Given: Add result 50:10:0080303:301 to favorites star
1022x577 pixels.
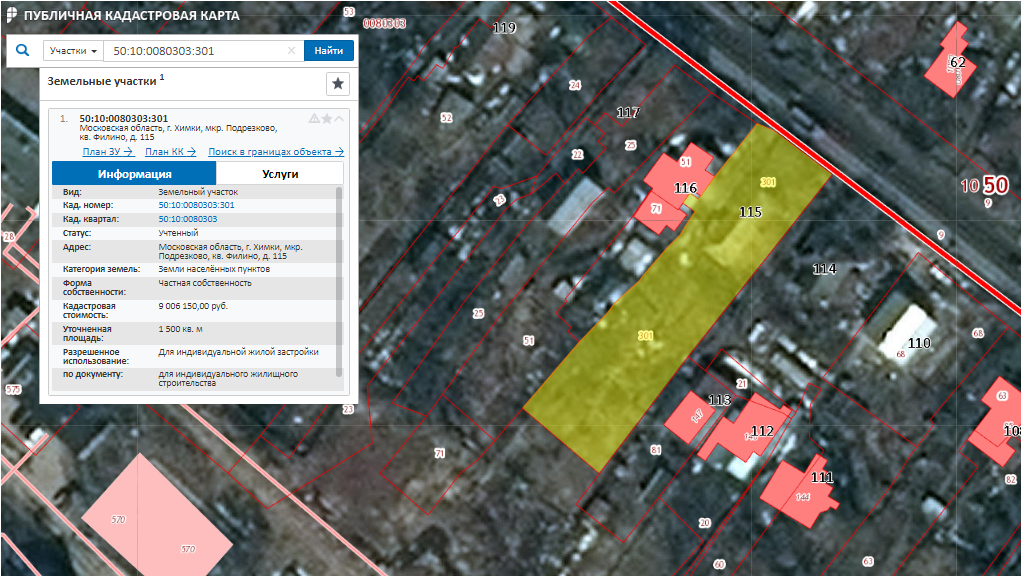Looking at the screenshot, I should tap(326, 118).
